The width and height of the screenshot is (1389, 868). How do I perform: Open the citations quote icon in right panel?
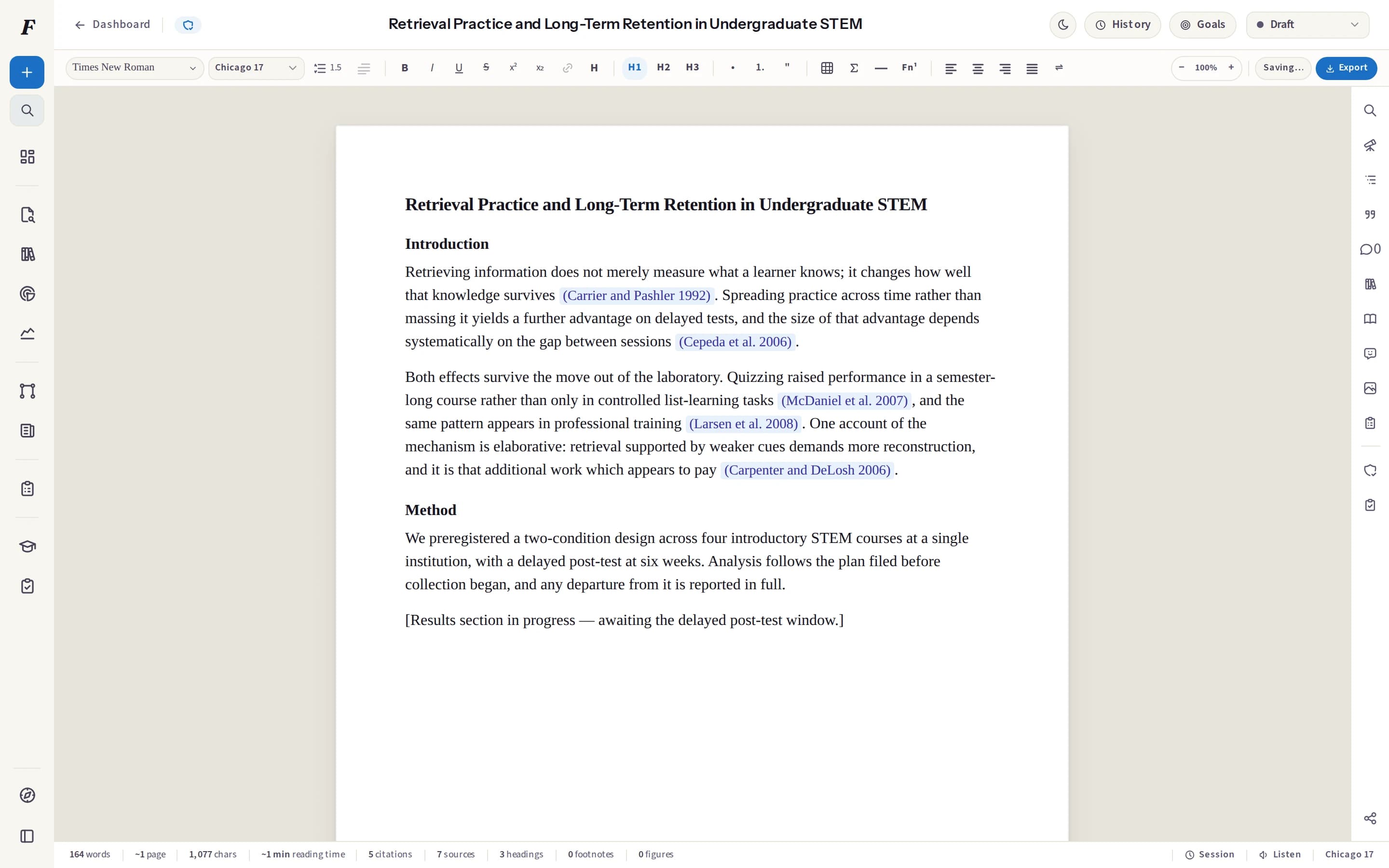pos(1370,214)
